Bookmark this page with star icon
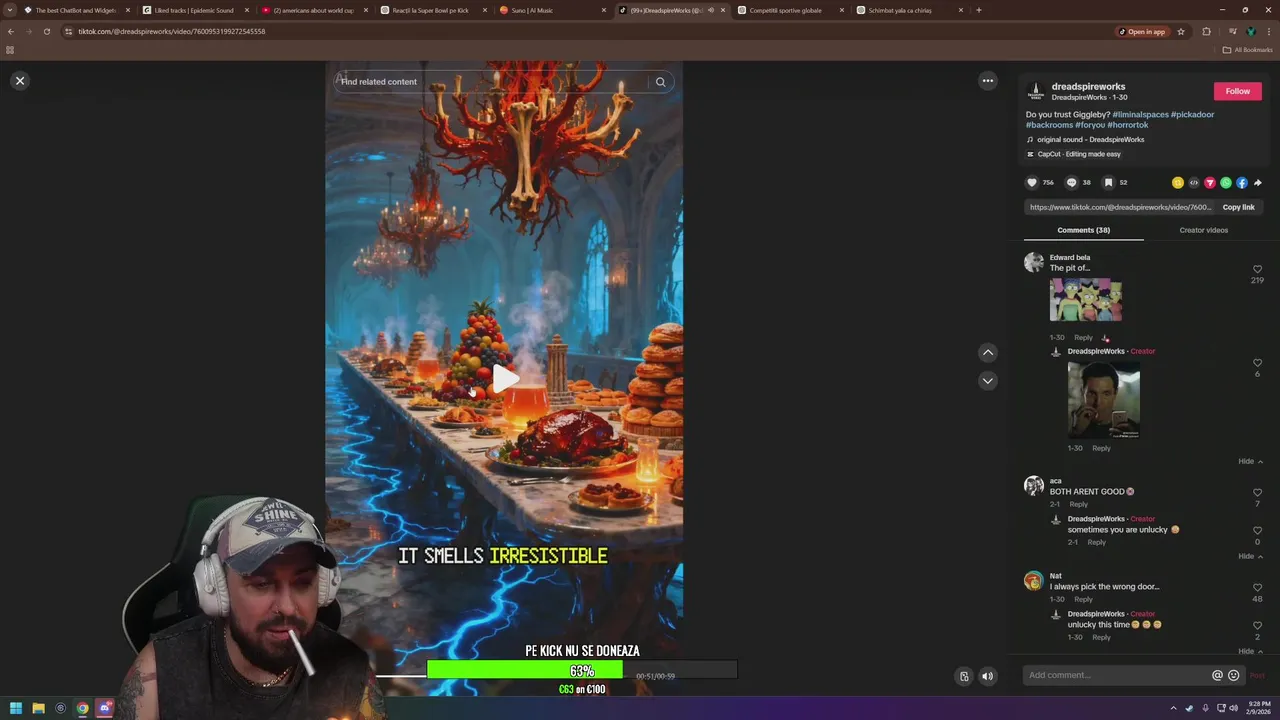 click(x=1181, y=31)
